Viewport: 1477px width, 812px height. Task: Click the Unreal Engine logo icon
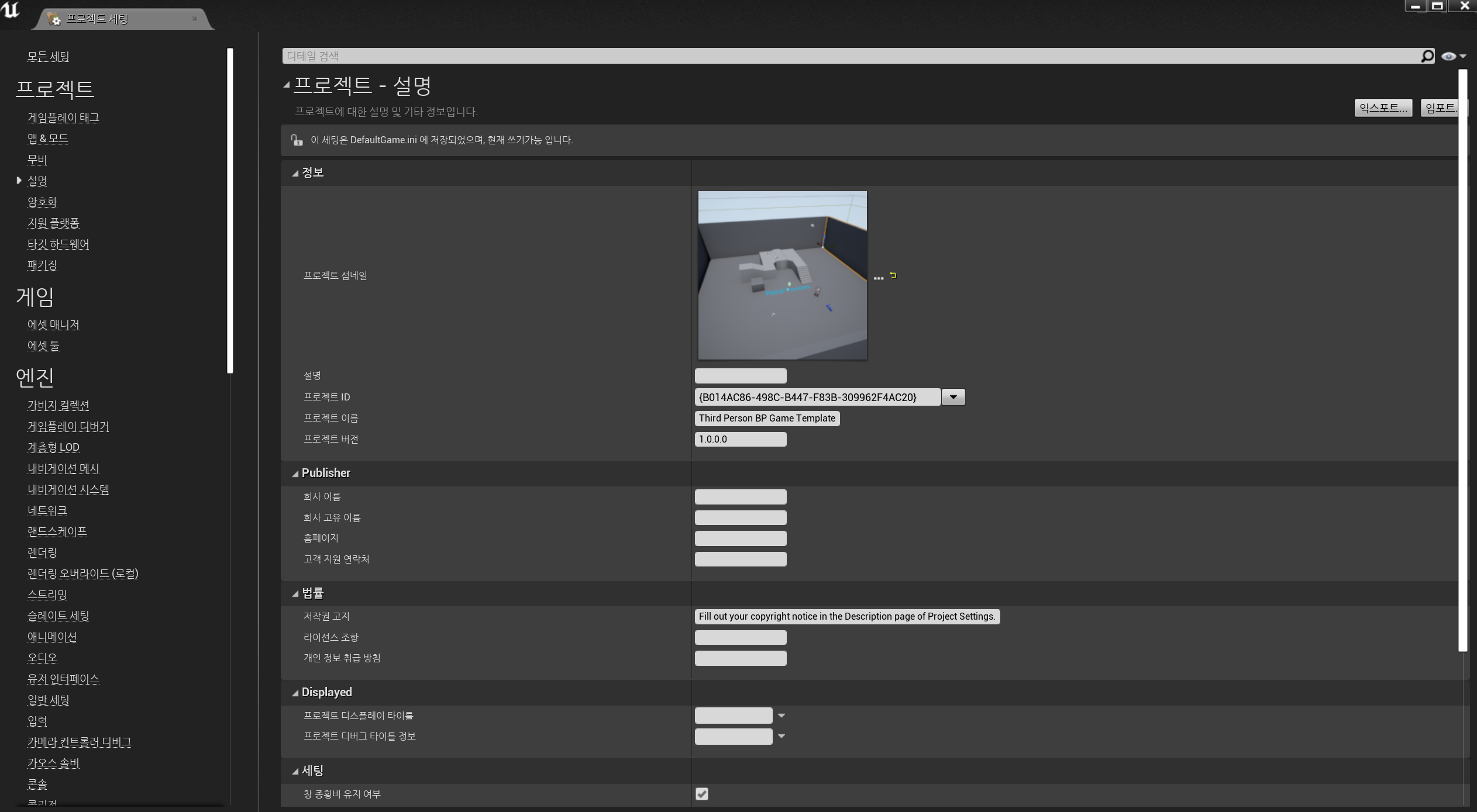11,10
